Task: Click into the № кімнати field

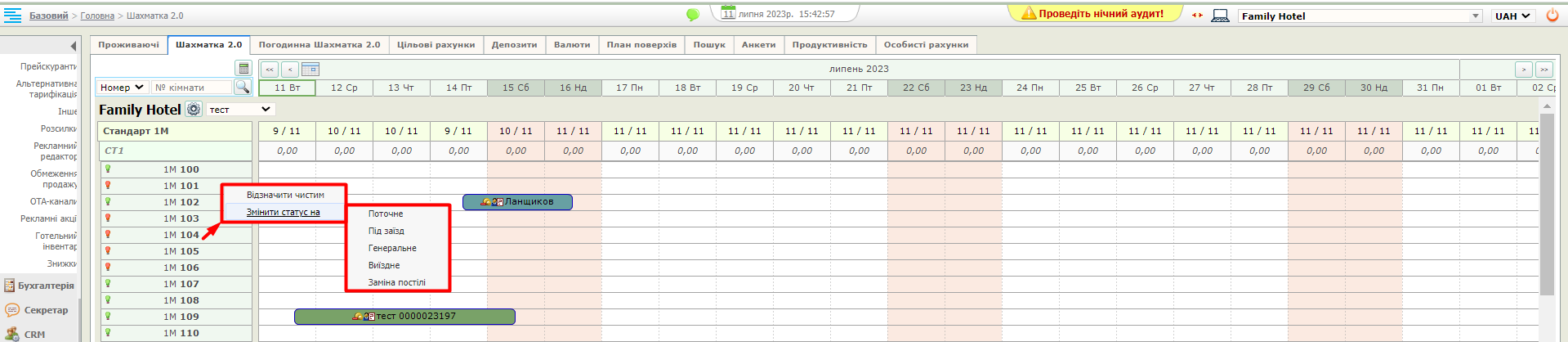Action: pyautogui.click(x=191, y=87)
